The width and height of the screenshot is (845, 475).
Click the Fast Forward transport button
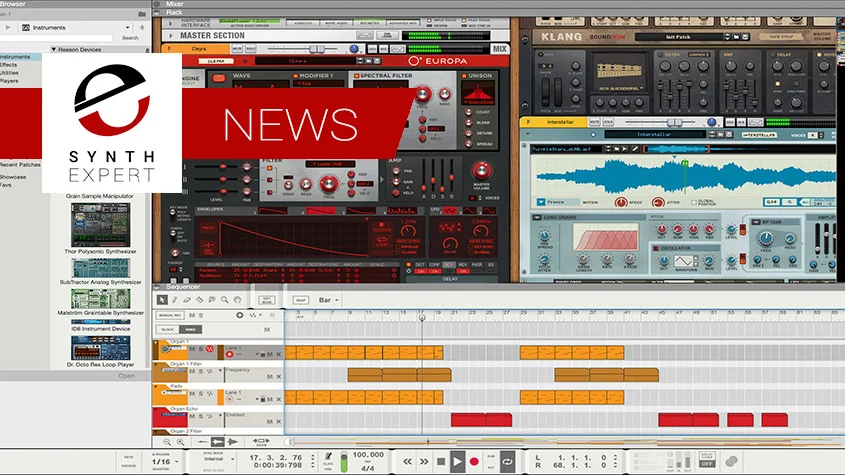424,462
